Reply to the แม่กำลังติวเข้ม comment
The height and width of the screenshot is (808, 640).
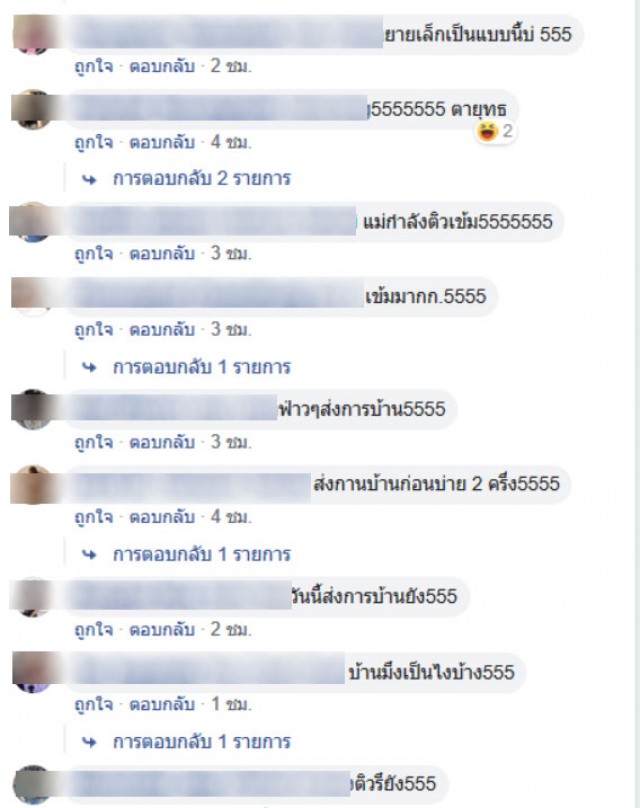point(162,254)
